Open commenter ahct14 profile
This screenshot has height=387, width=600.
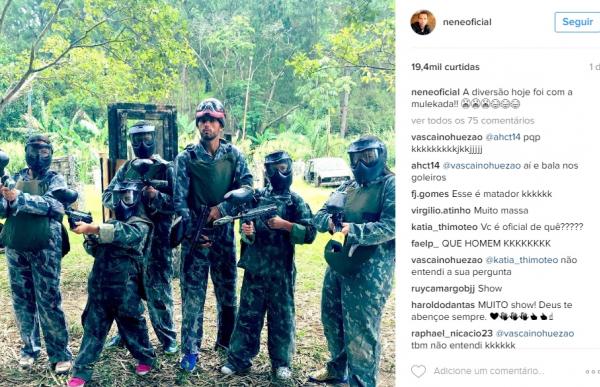(425, 166)
